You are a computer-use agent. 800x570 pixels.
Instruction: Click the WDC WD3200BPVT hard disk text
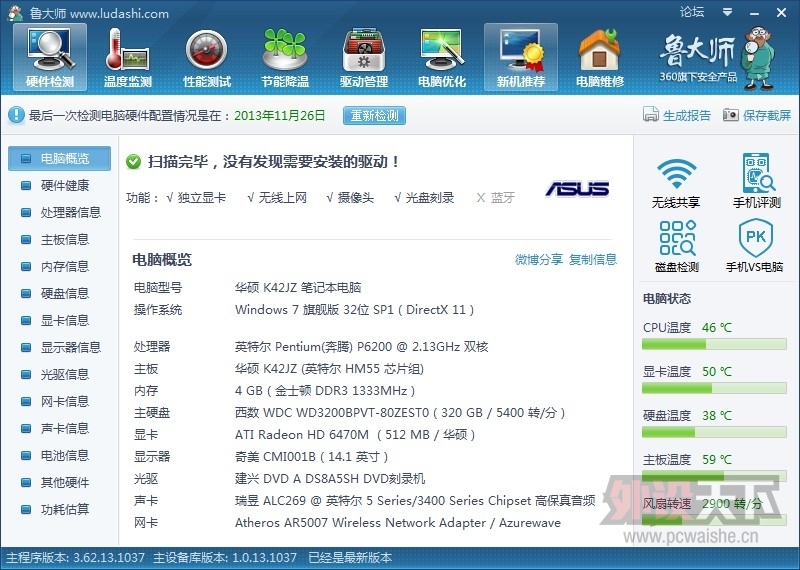400,413
